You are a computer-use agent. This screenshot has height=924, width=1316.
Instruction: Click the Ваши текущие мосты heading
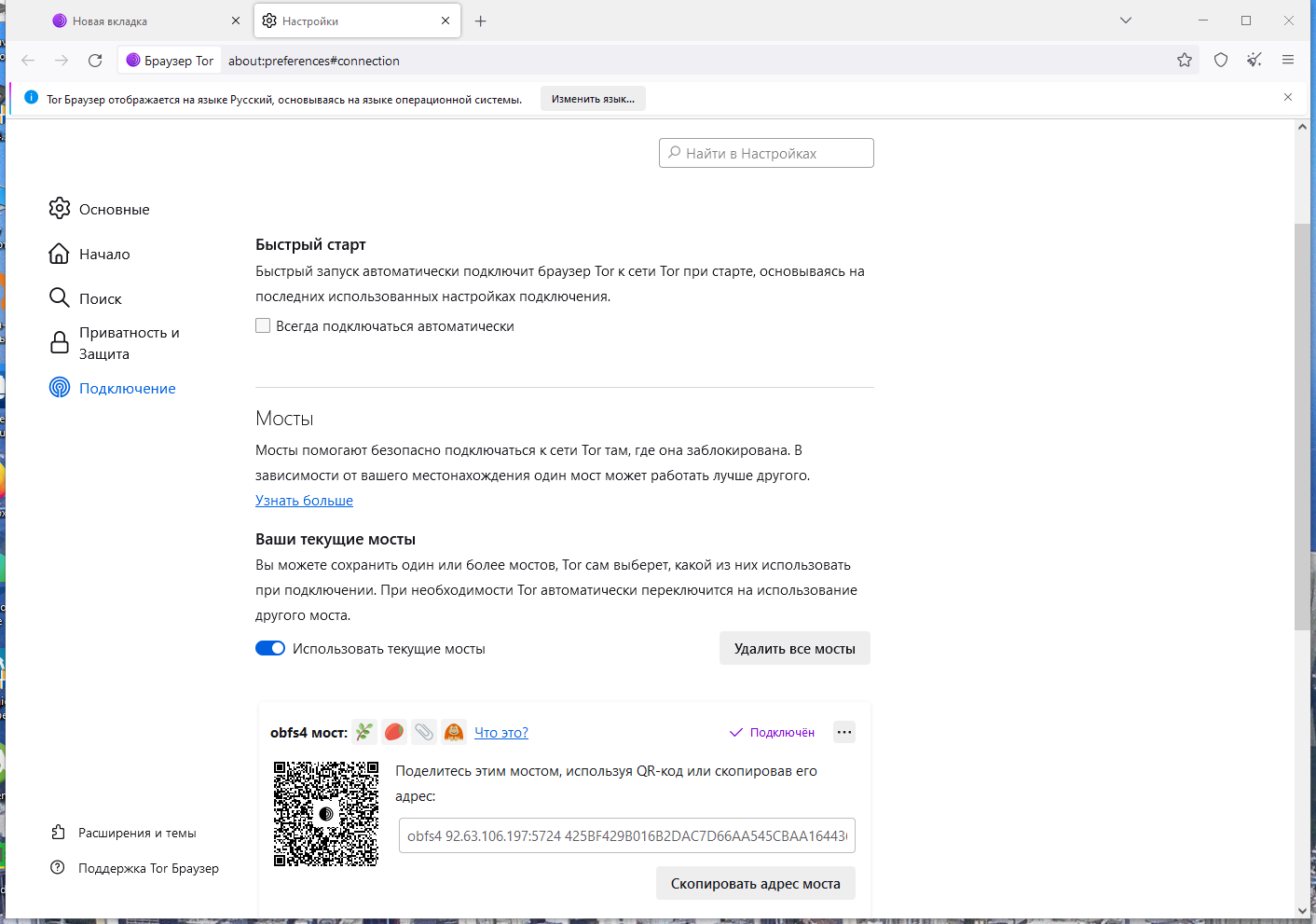(x=336, y=539)
